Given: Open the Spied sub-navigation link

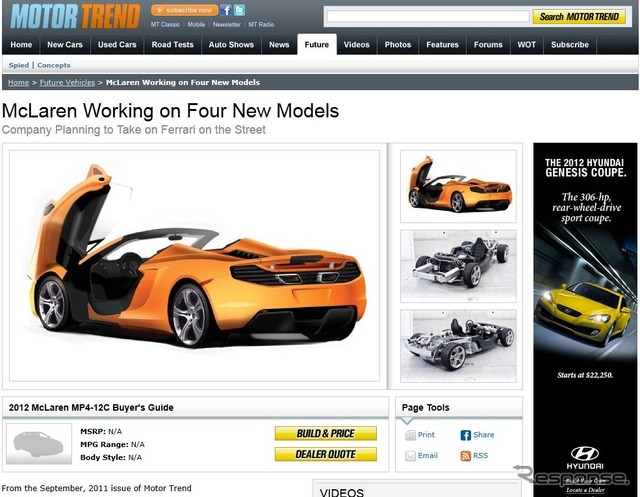Looking at the screenshot, I should tap(19, 65).
